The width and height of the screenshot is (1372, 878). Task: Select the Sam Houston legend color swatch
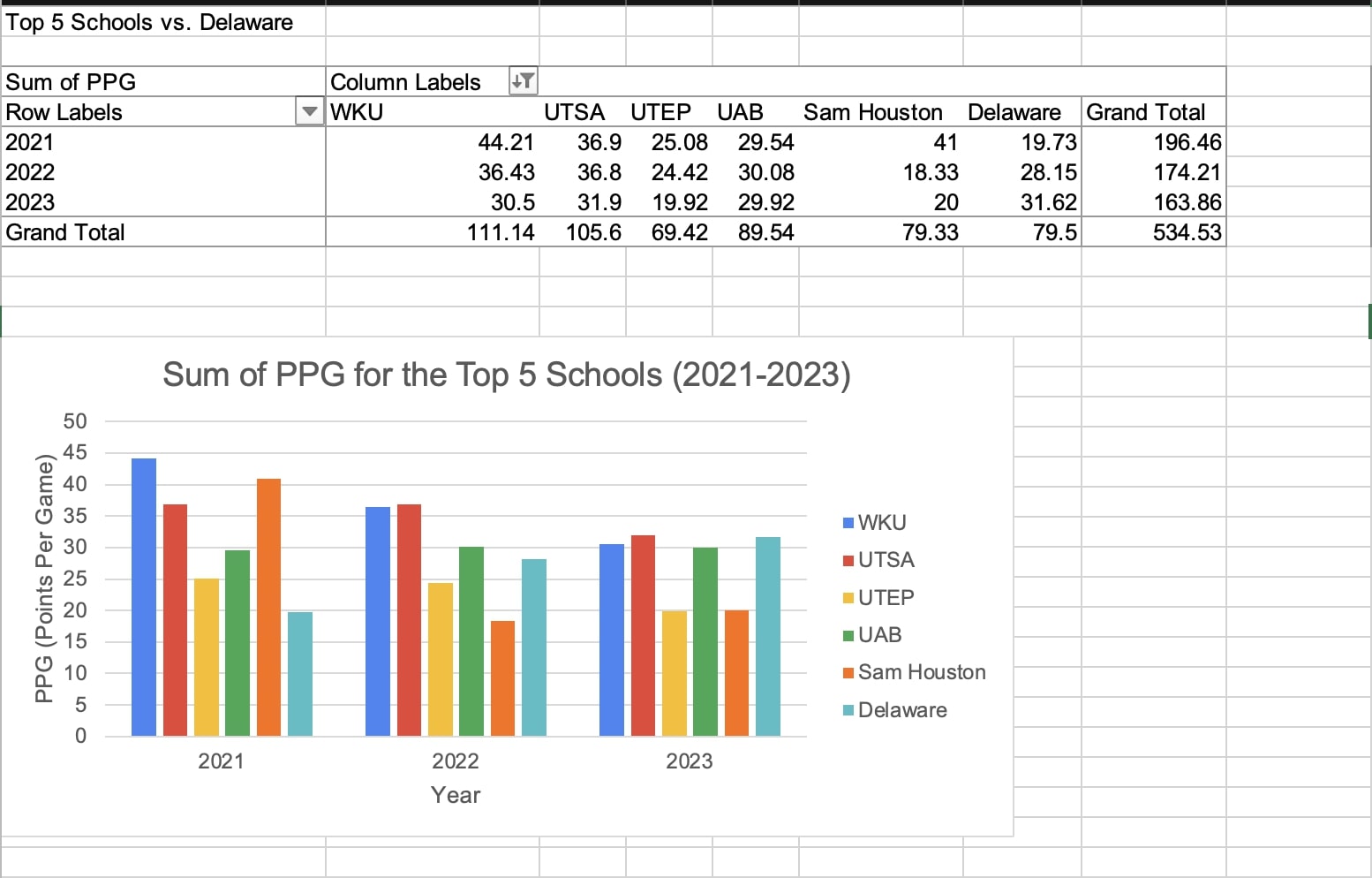point(848,672)
